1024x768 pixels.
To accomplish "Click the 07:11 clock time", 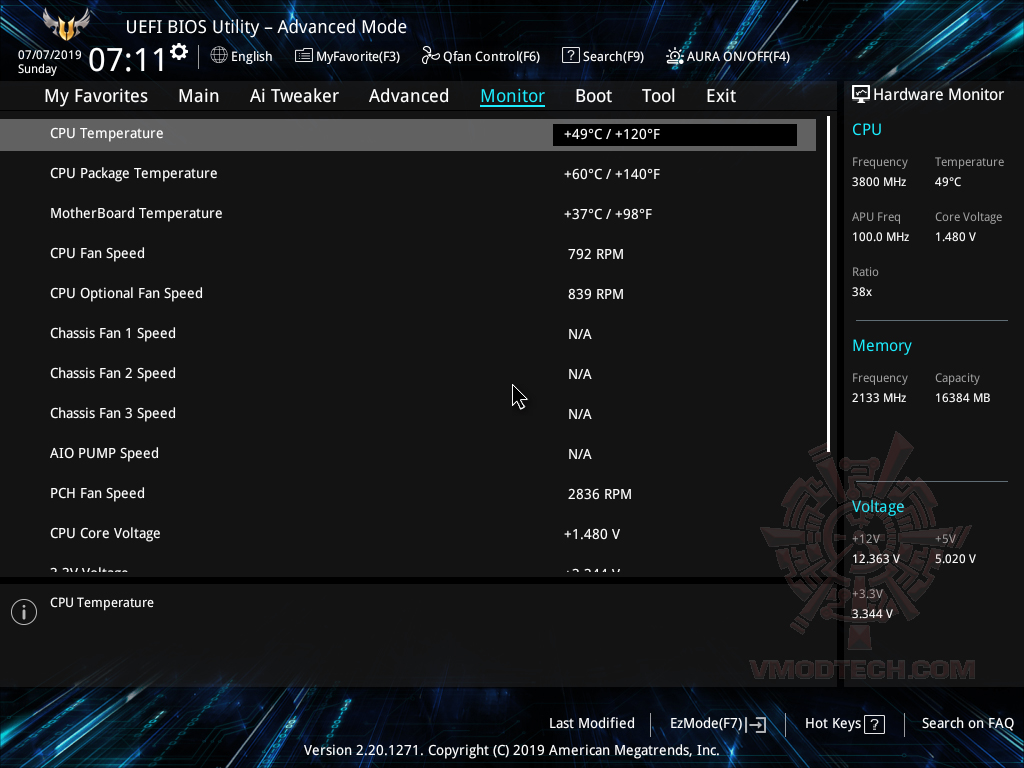I will (x=127, y=59).
